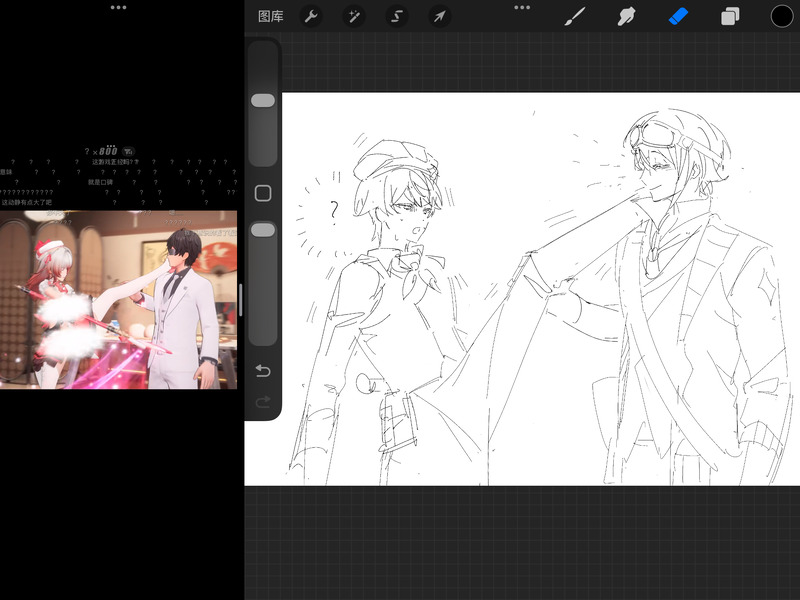800x600 pixels.
Task: Open the three-dot menu above Procreate canvas
Action: tap(522, 8)
